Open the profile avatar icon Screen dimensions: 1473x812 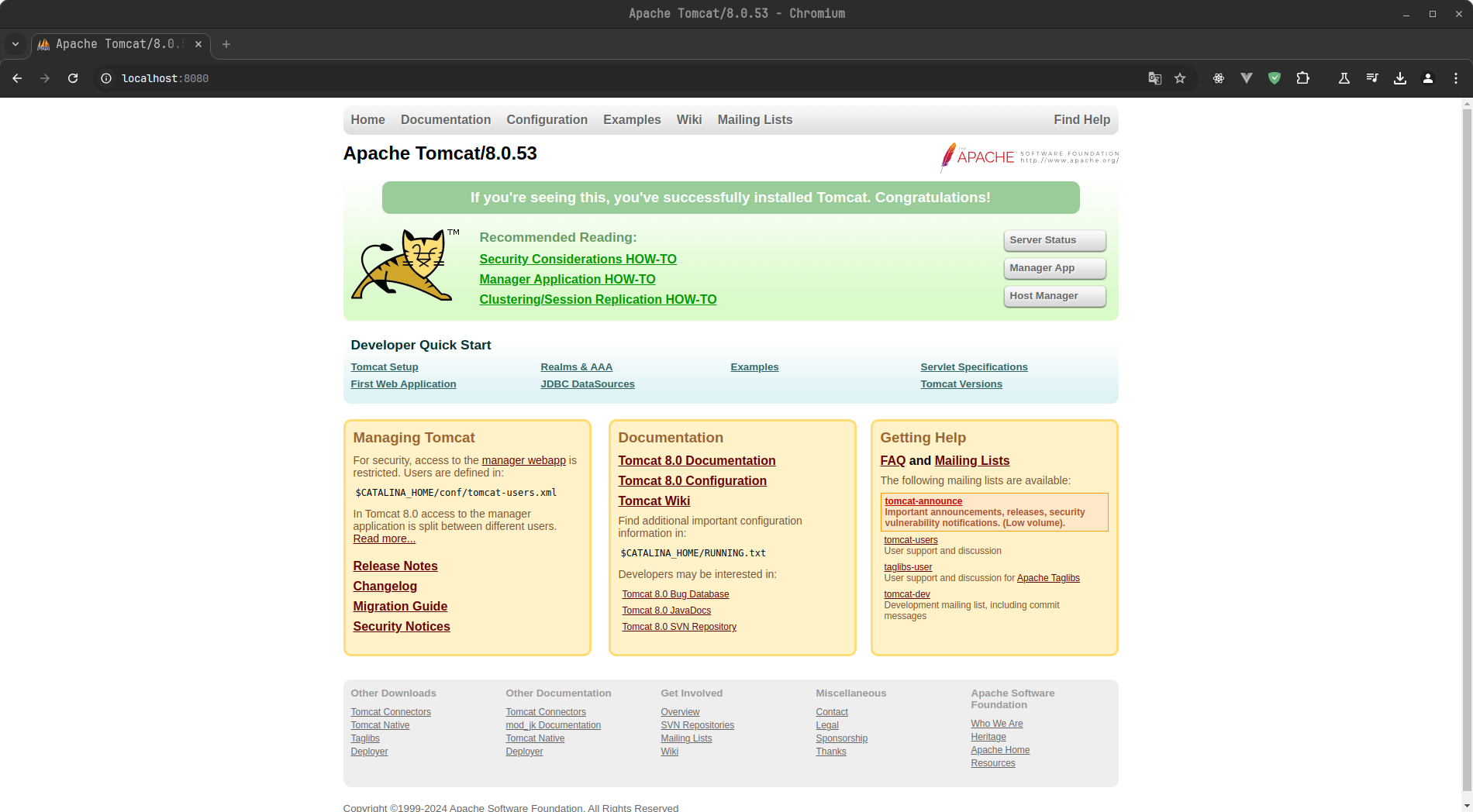click(1428, 78)
